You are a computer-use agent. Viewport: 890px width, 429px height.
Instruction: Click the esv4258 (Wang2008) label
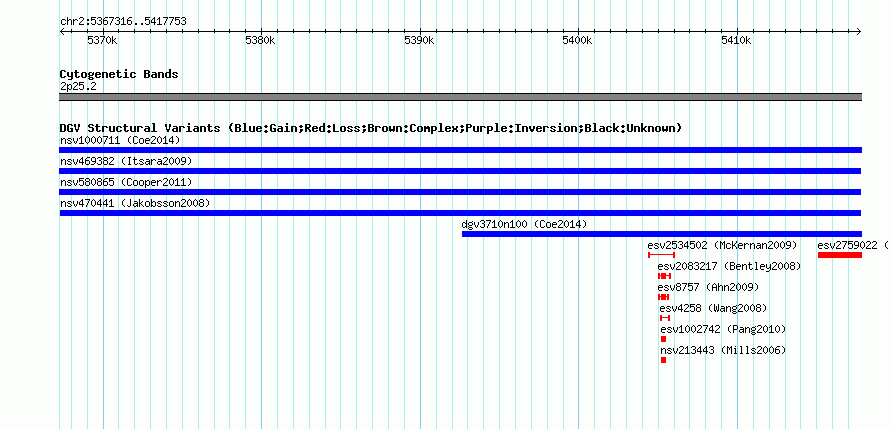[713, 308]
